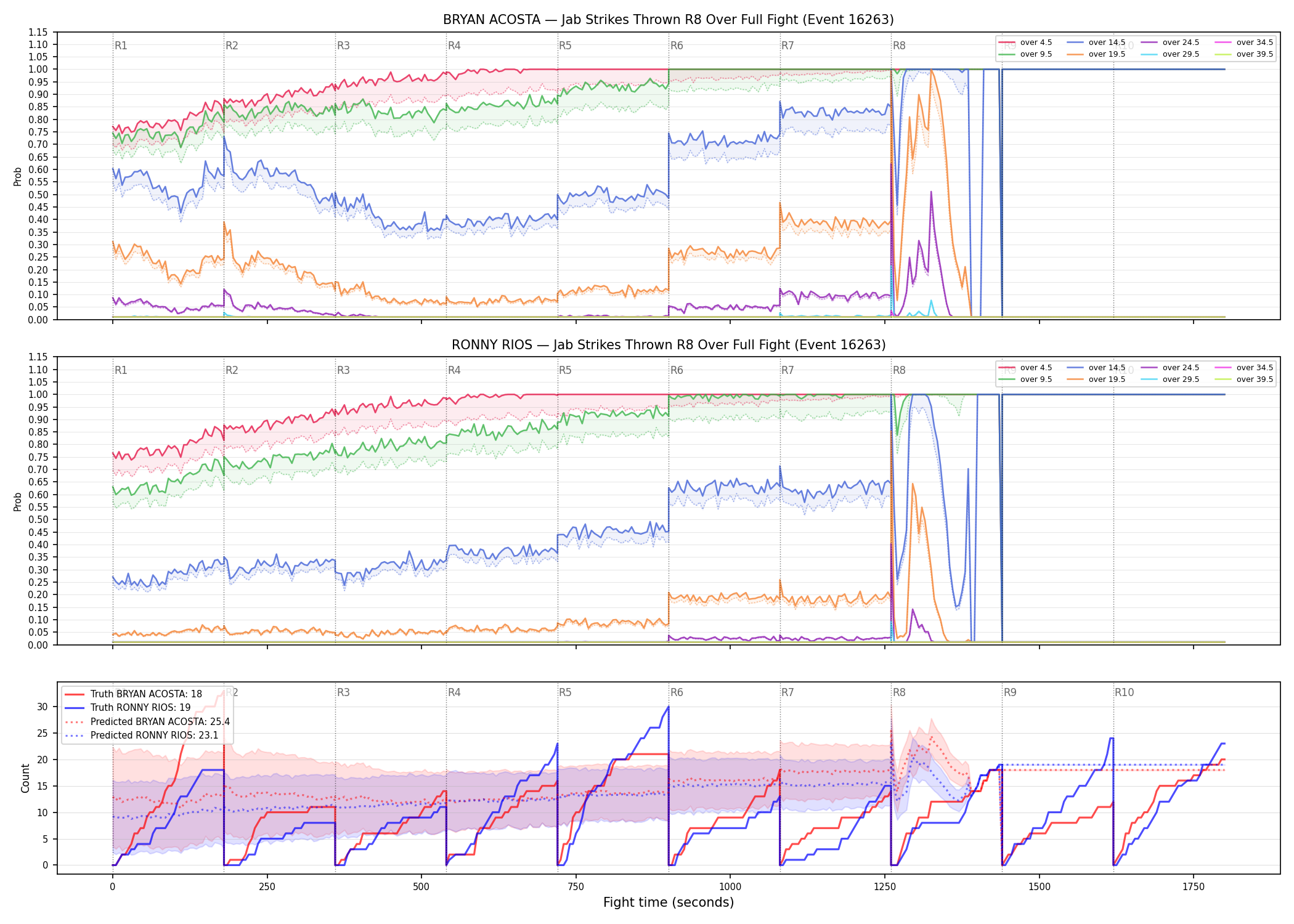
Task: Click R6 round label in Count chart
Action: click(x=677, y=692)
